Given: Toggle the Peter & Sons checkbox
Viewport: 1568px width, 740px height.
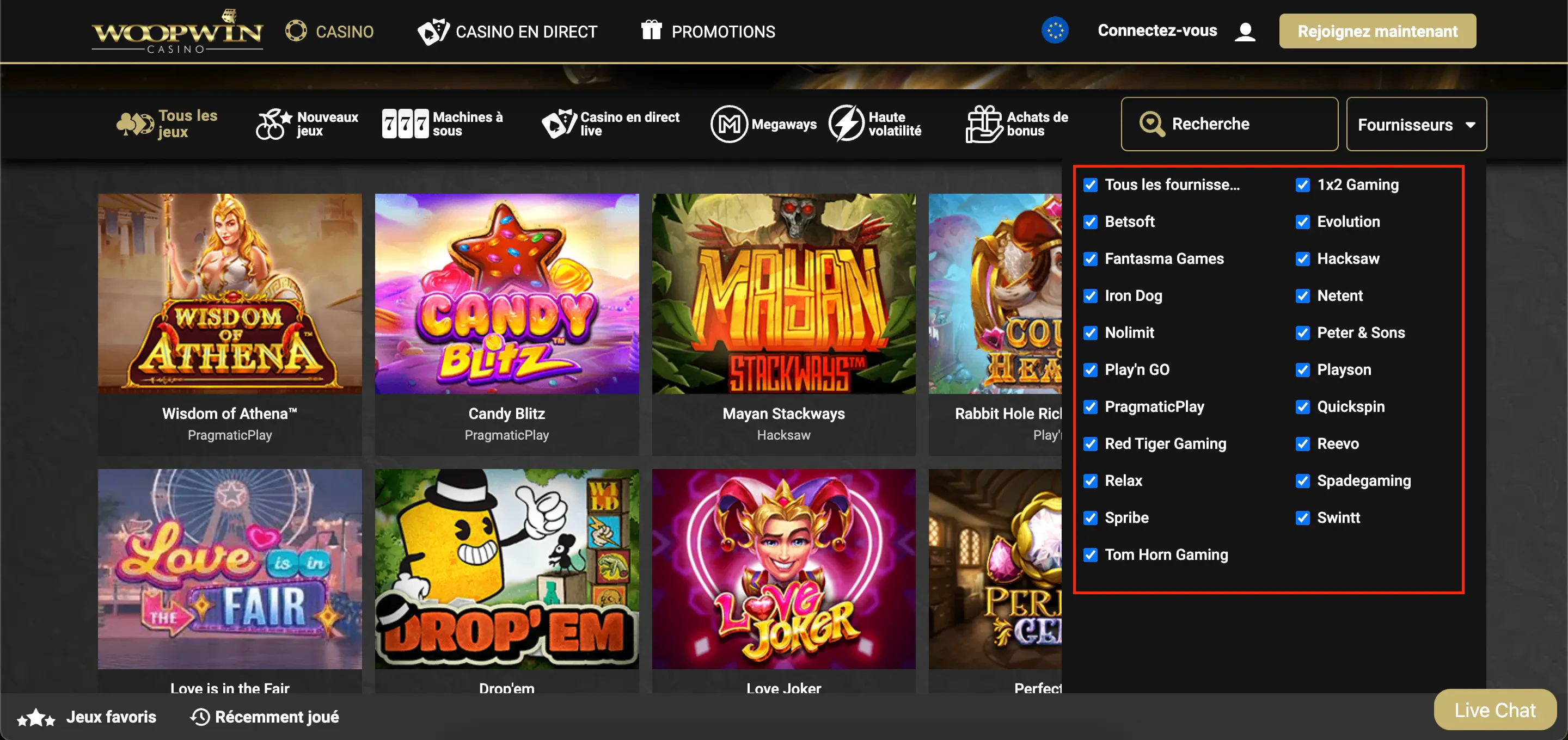Looking at the screenshot, I should tap(1302, 333).
